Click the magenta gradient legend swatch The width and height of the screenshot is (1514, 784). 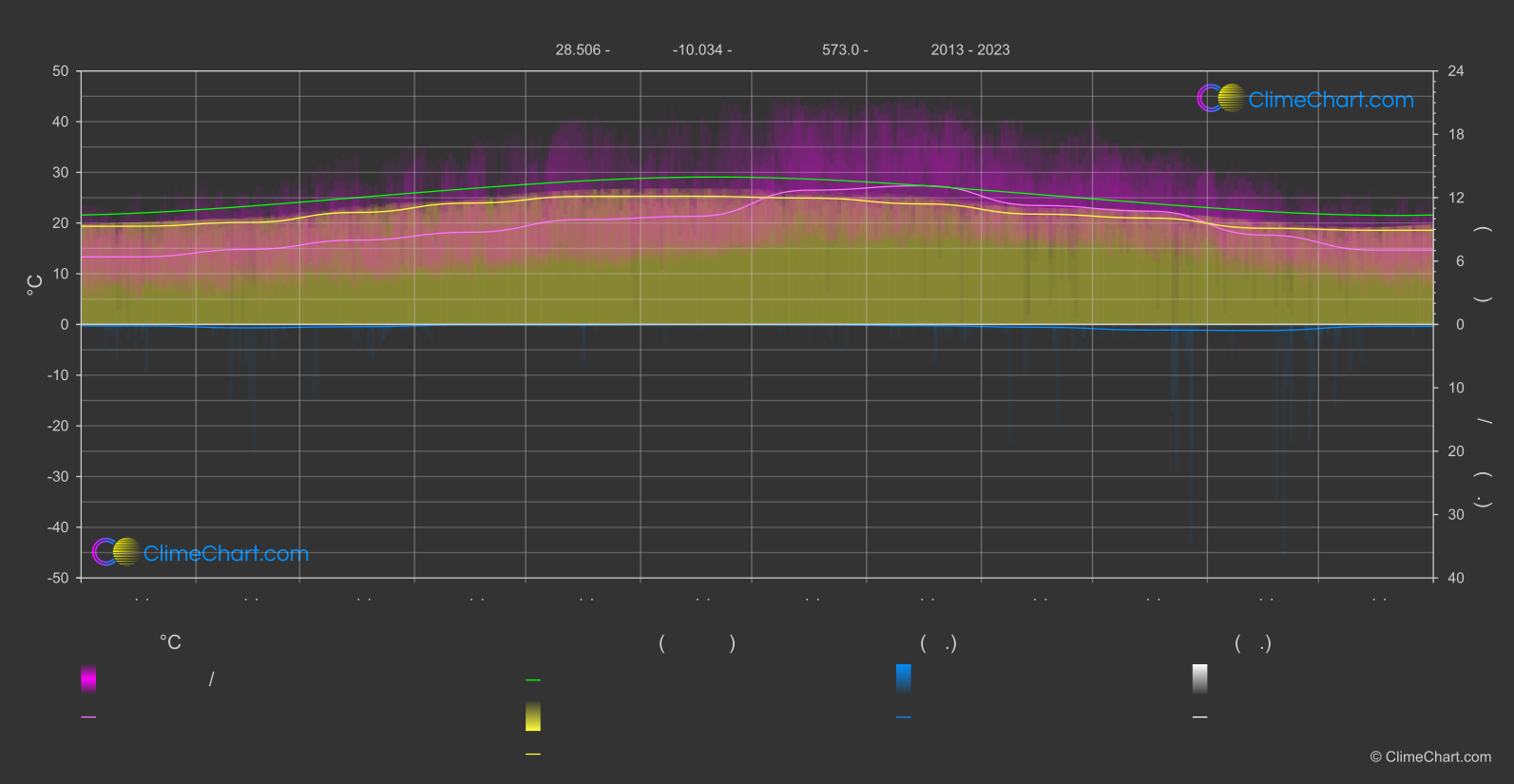coord(88,679)
